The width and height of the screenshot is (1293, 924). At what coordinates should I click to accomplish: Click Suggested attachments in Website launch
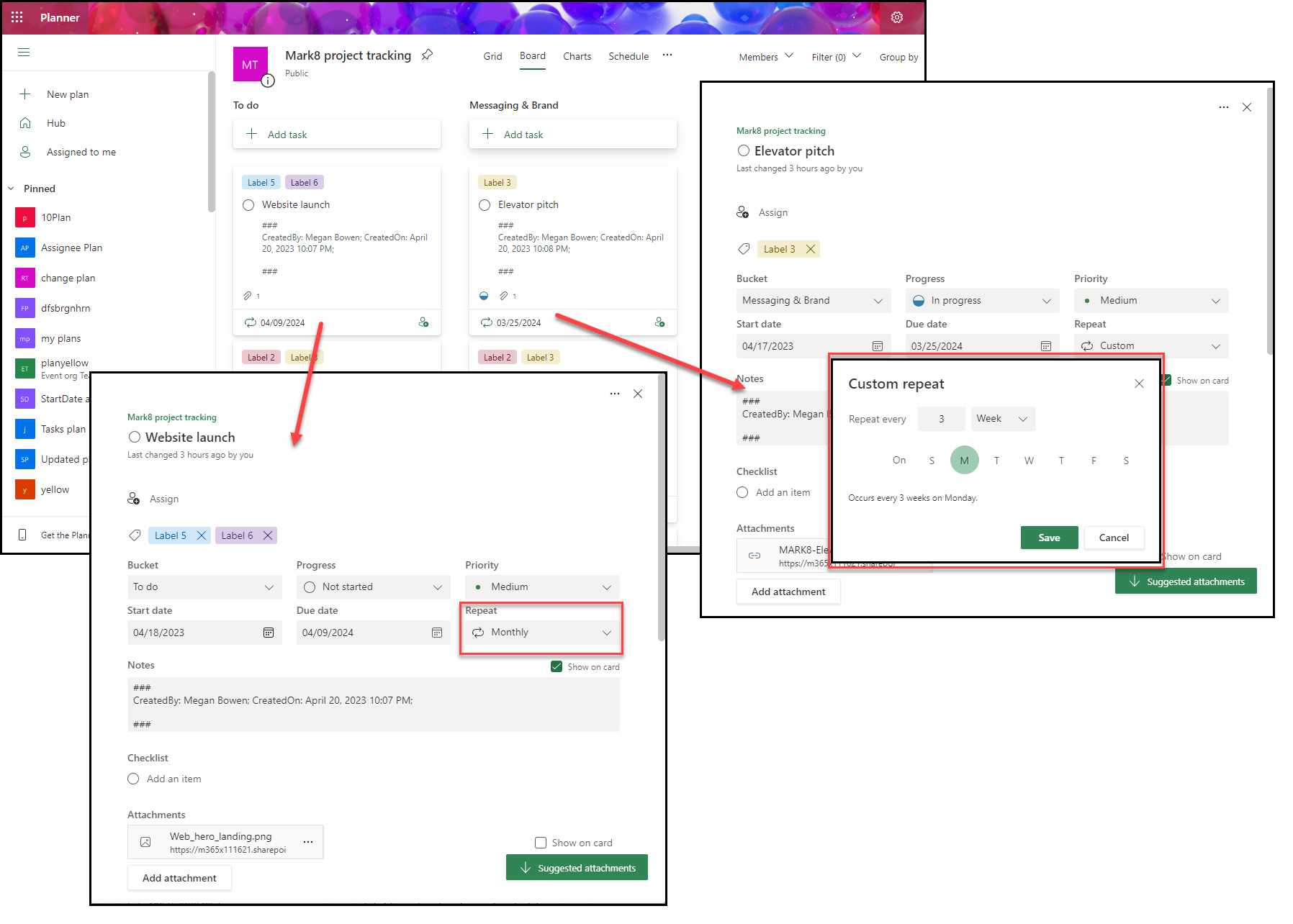[577, 867]
